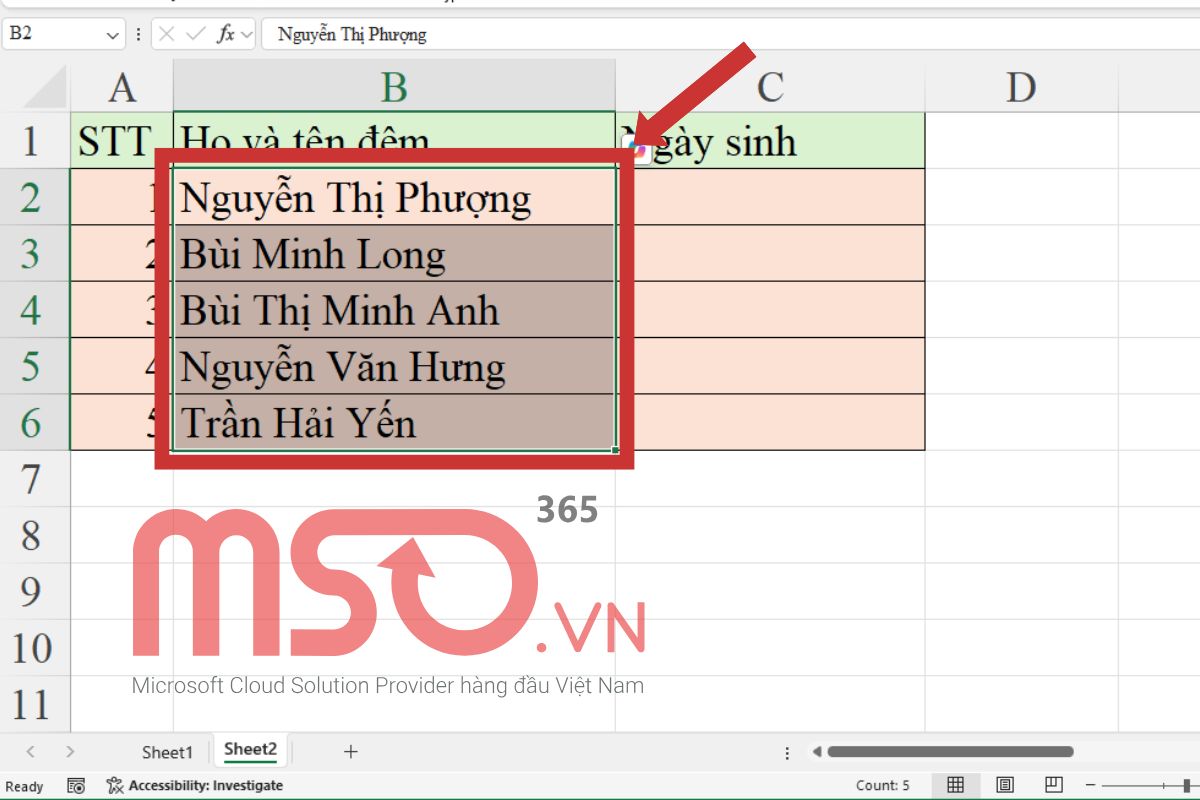Select column C header
Screen dimensions: 1200x800
click(x=770, y=87)
